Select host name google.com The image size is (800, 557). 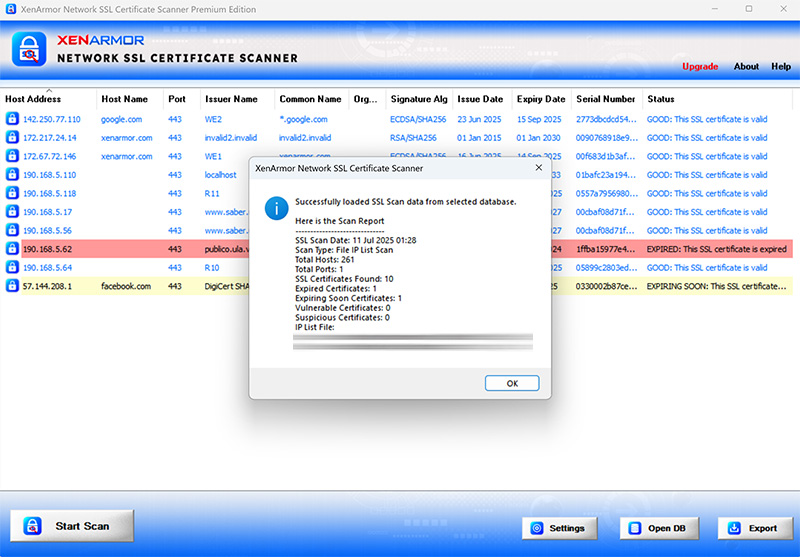[121, 119]
